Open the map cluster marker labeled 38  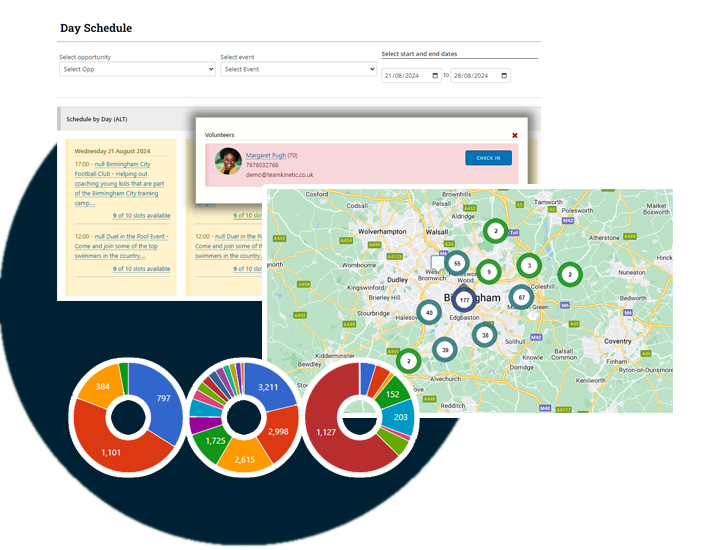(x=485, y=336)
